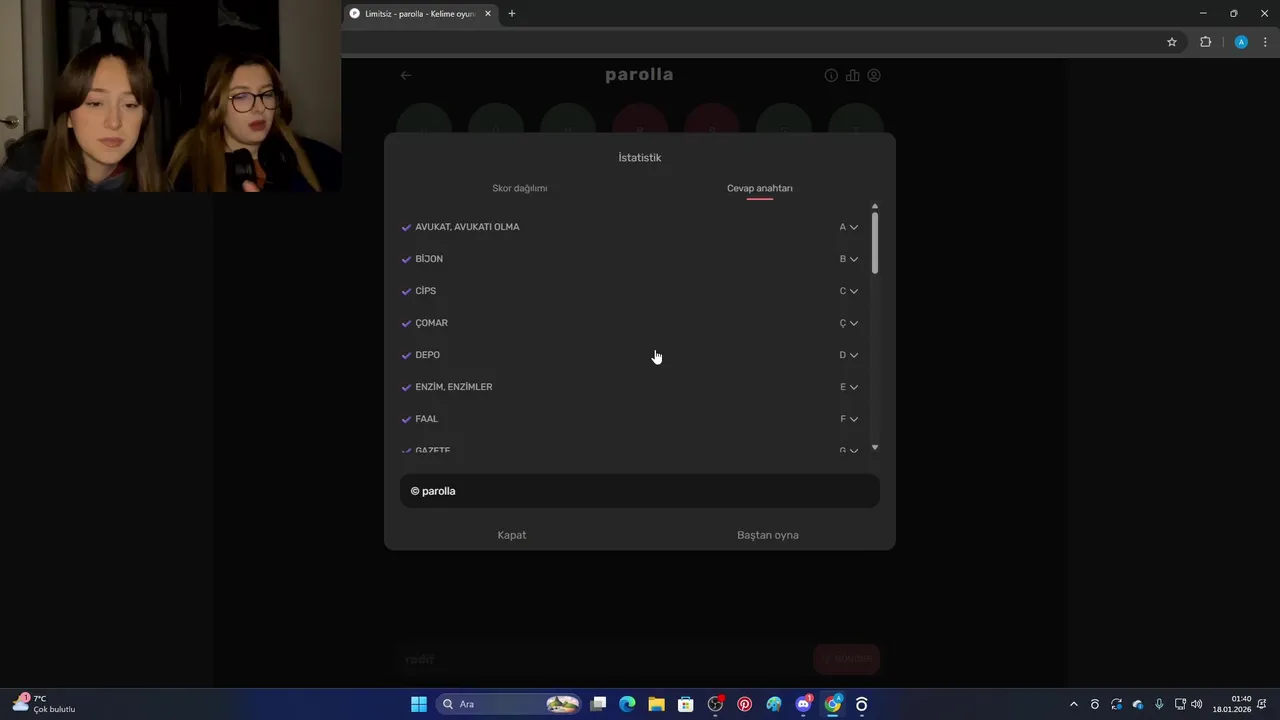The image size is (1280, 720).
Task: Click the answer list scrollbar thumb
Action: tap(875, 243)
